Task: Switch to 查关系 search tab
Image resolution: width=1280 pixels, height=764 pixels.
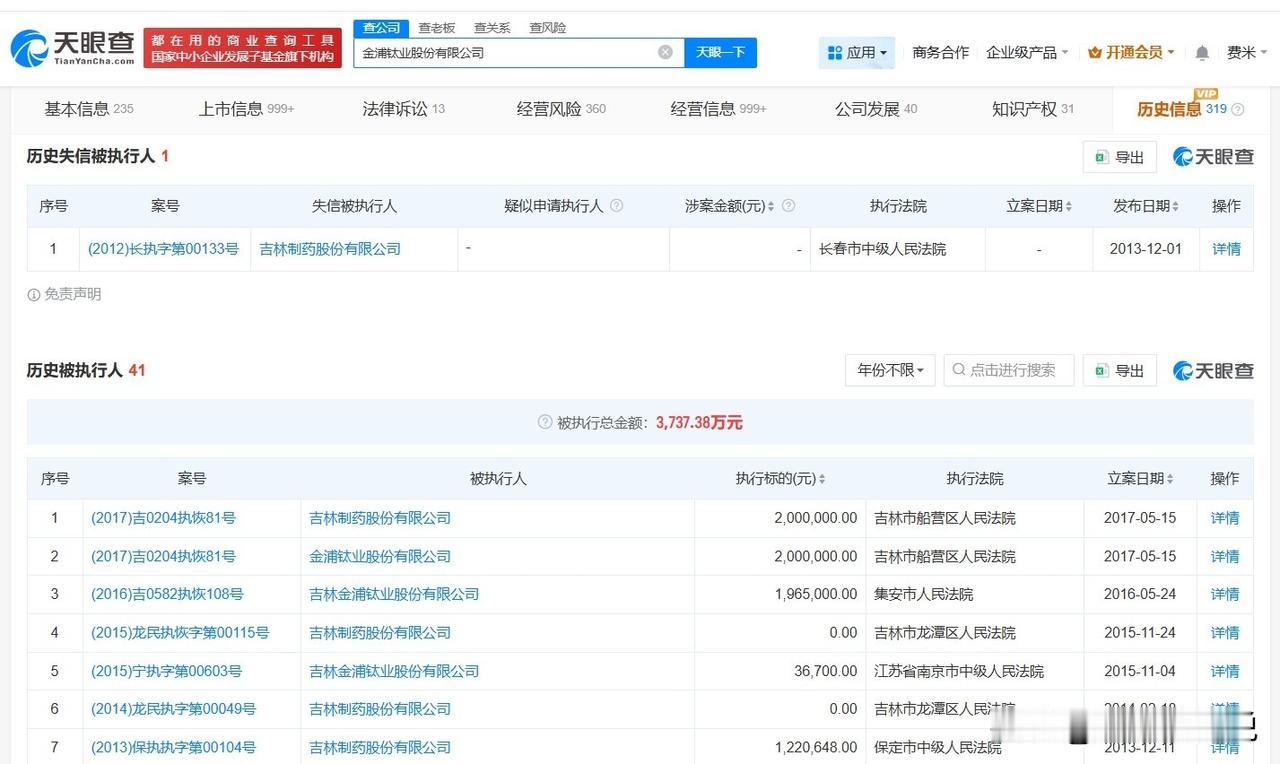Action: point(492,28)
